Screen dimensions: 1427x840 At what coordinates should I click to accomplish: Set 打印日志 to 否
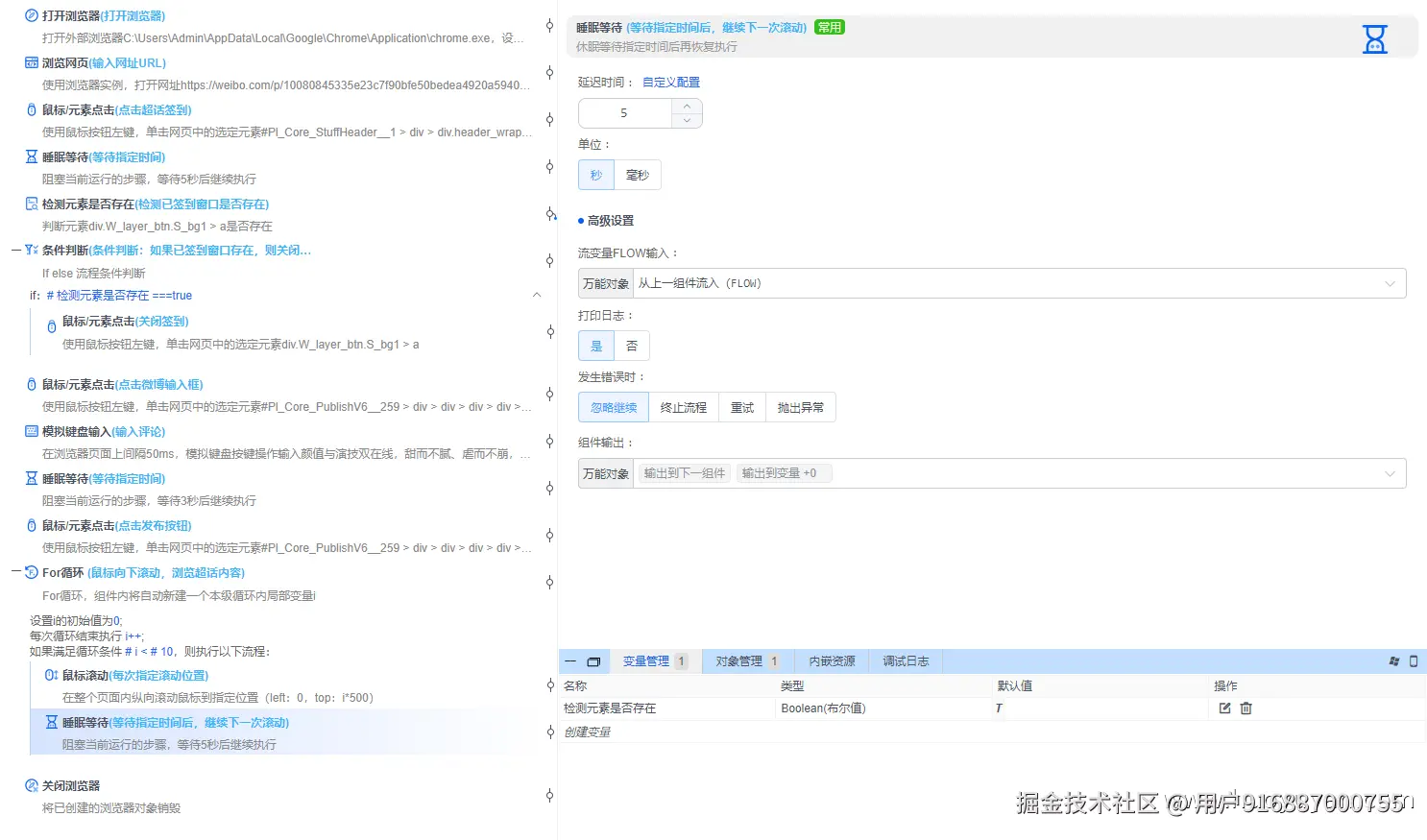tap(632, 346)
